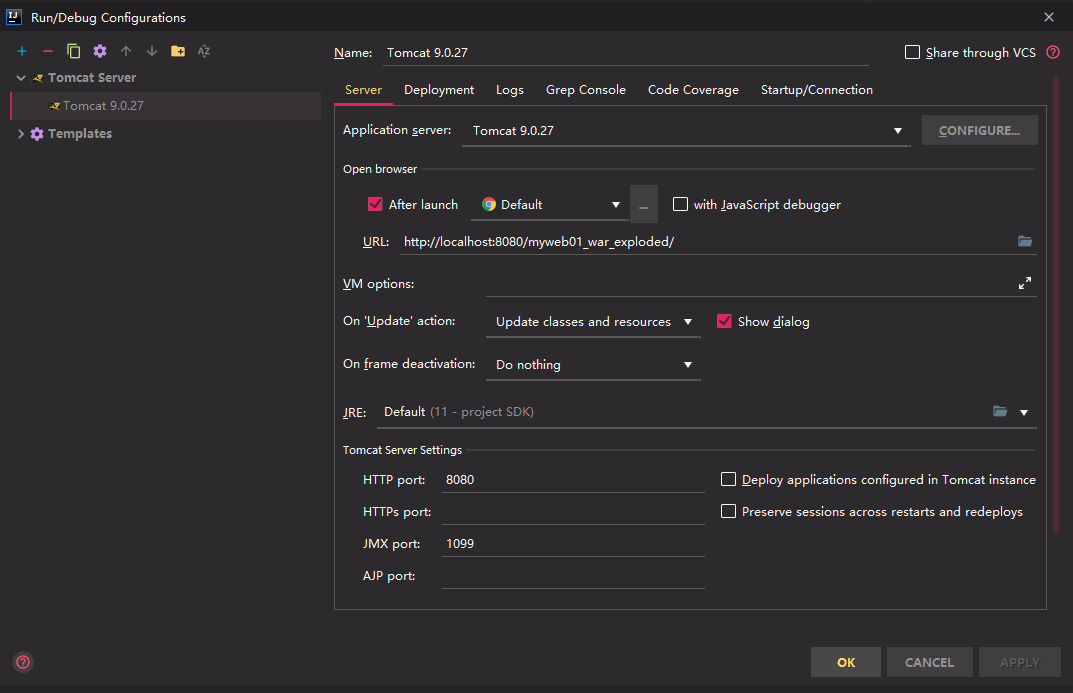Copy the selected configuration
This screenshot has width=1073, height=693.
73,51
